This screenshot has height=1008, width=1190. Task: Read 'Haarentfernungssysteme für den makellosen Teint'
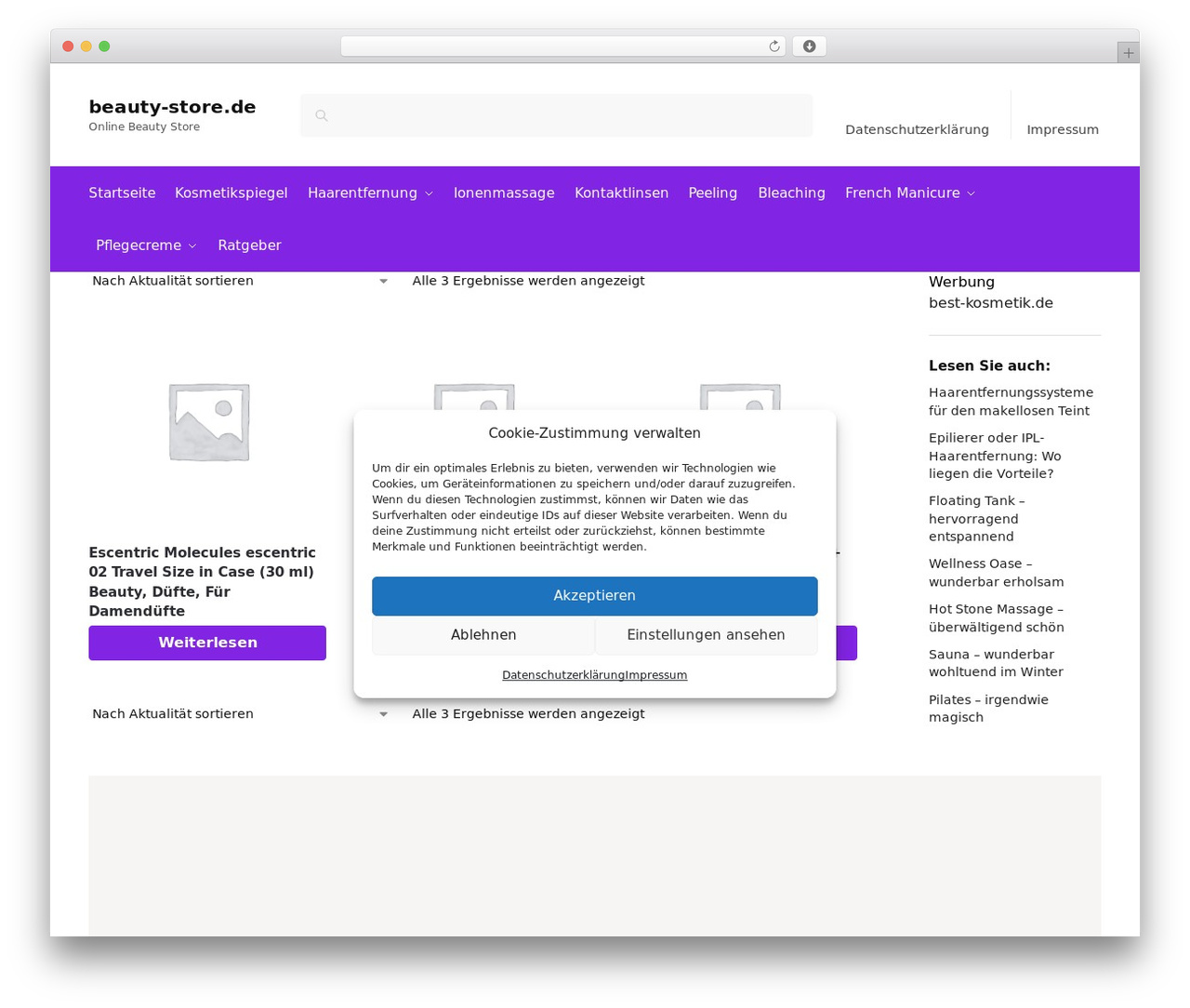coord(1011,402)
